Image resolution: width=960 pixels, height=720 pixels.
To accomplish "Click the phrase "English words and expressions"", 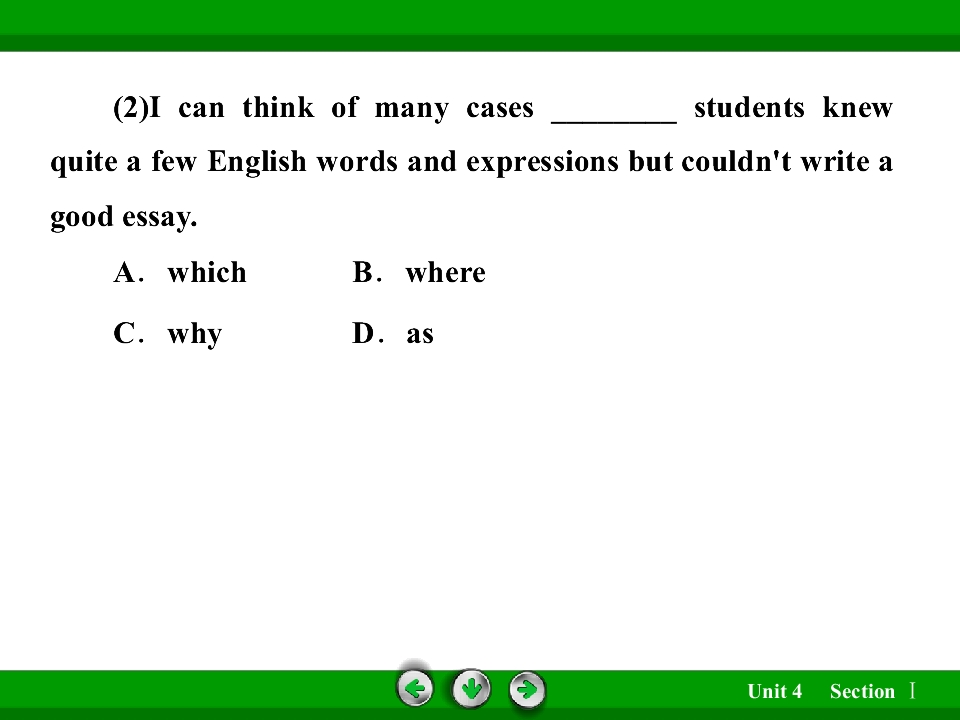I will tap(413, 162).
